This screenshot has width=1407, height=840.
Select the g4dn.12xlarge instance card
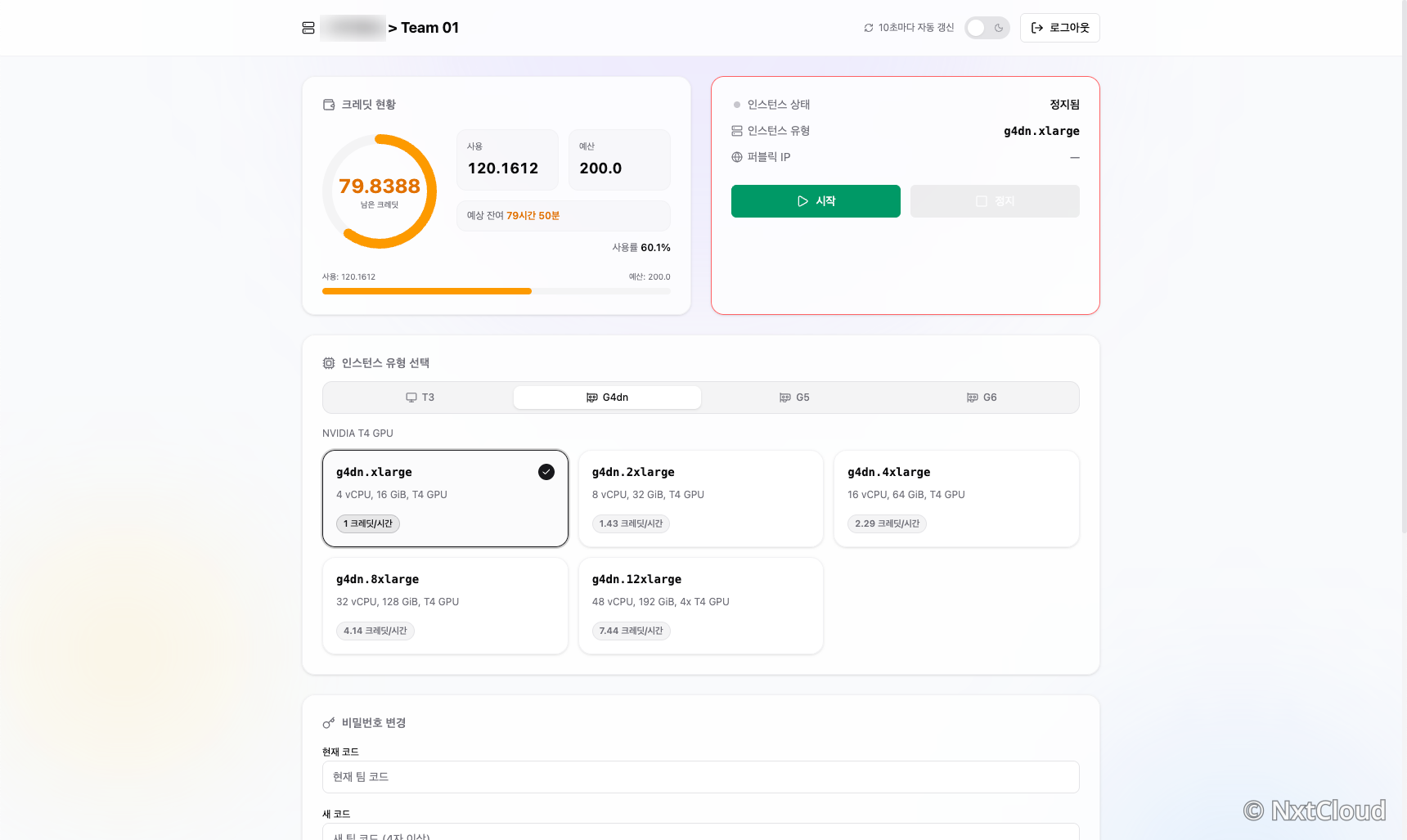[701, 605]
